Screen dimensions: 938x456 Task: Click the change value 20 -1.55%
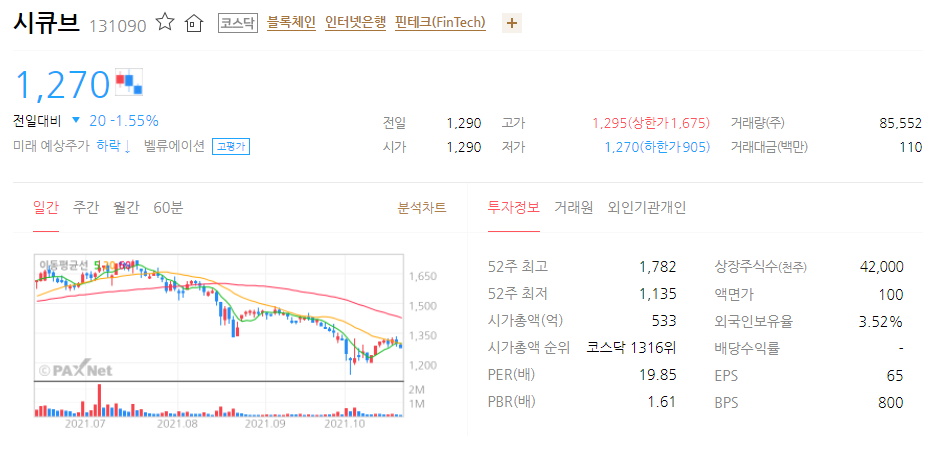124,121
